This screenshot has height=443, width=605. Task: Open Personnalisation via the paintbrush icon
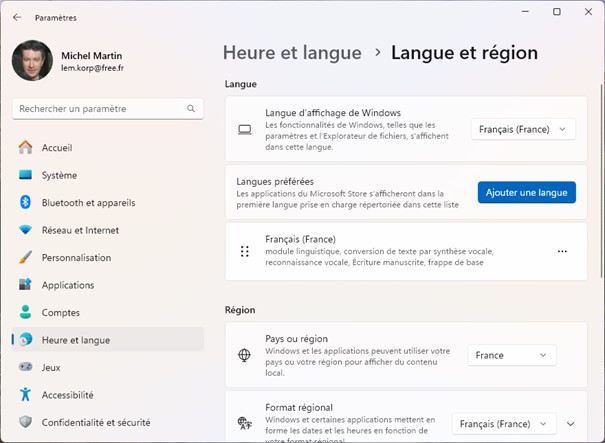[25, 258]
